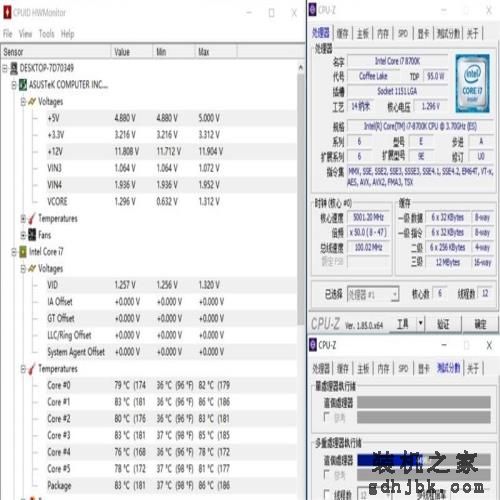The height and width of the screenshot is (500, 500).
Task: Collapse the Voltages node under Intel Core i7
Action: click(x=23, y=268)
